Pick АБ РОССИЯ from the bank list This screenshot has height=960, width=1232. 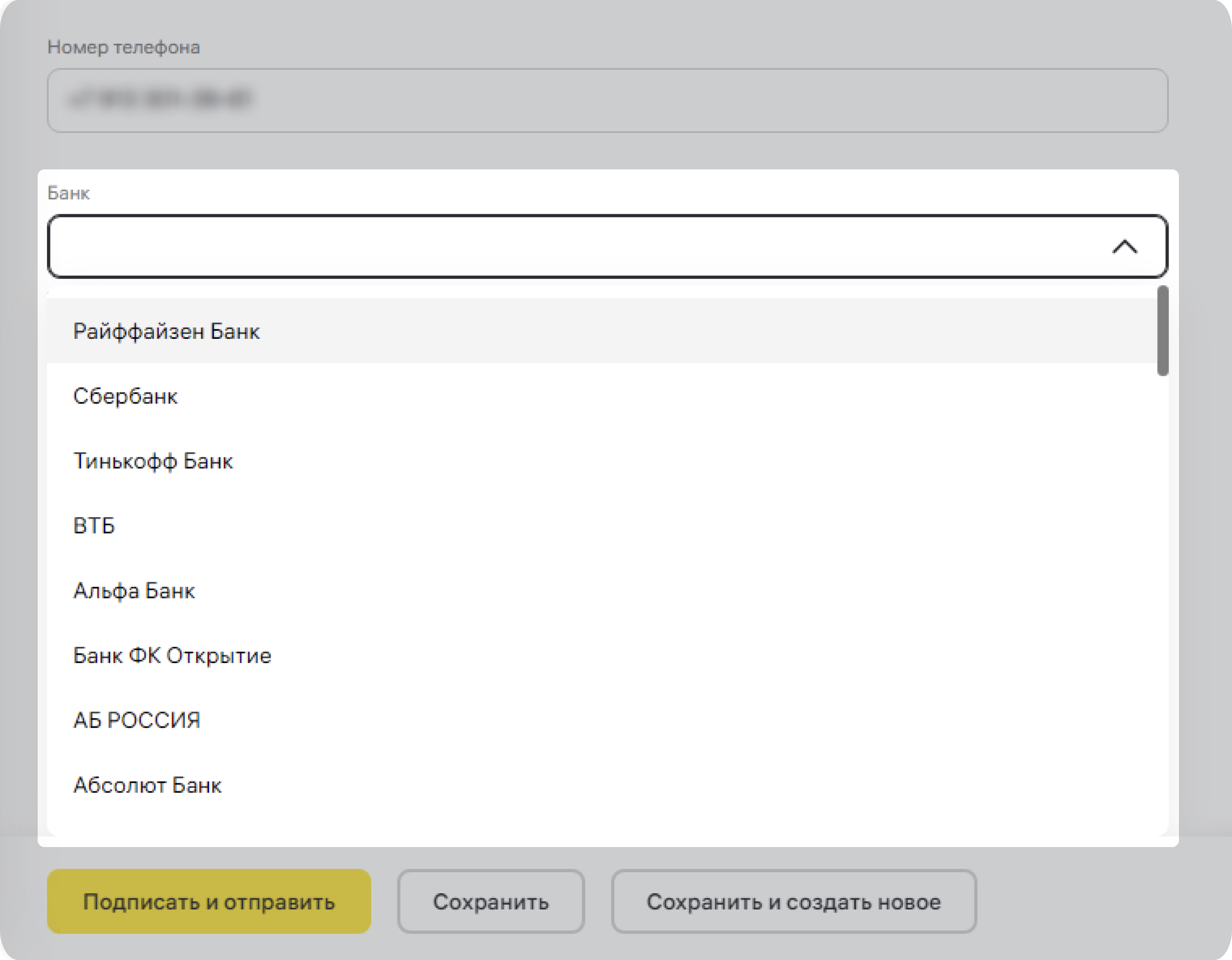tap(136, 720)
